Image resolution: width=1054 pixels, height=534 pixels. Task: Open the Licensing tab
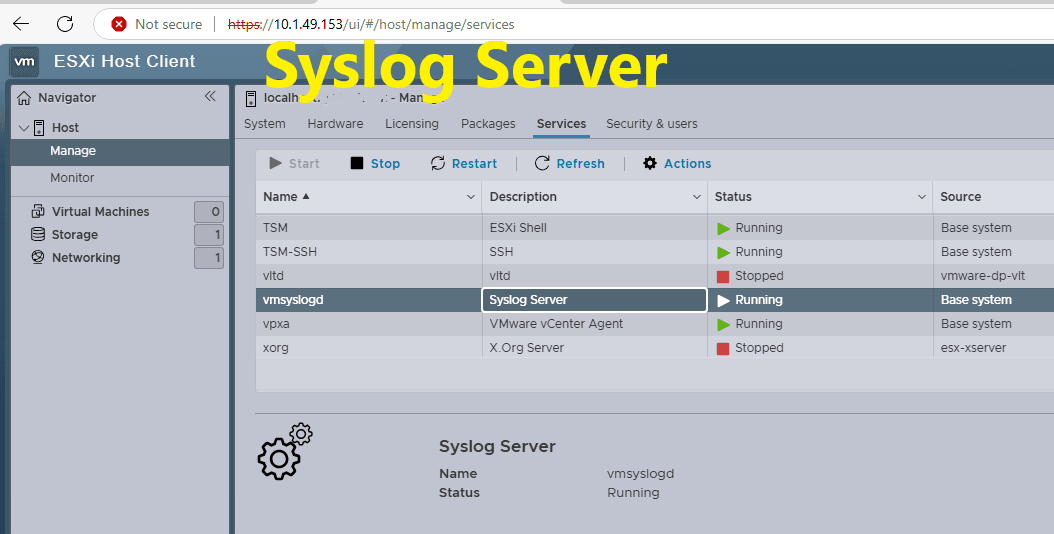point(412,124)
